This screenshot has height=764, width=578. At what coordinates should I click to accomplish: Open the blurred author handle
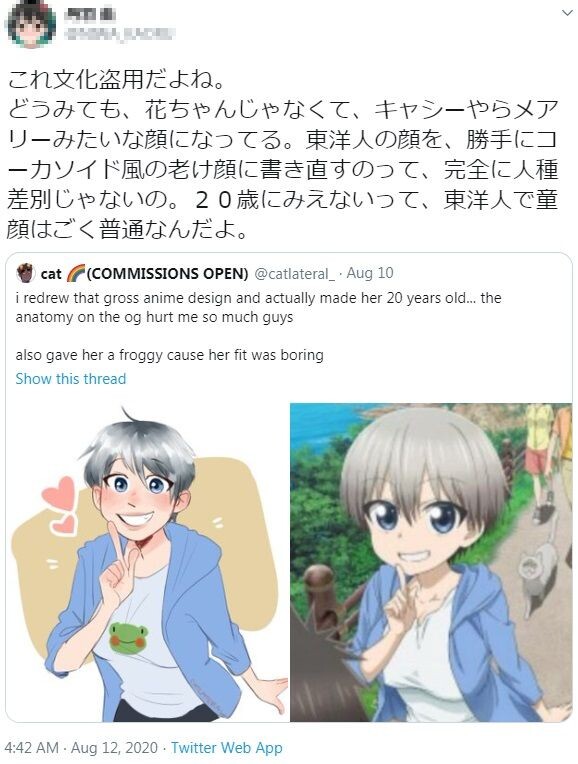pyautogui.click(x=120, y=34)
